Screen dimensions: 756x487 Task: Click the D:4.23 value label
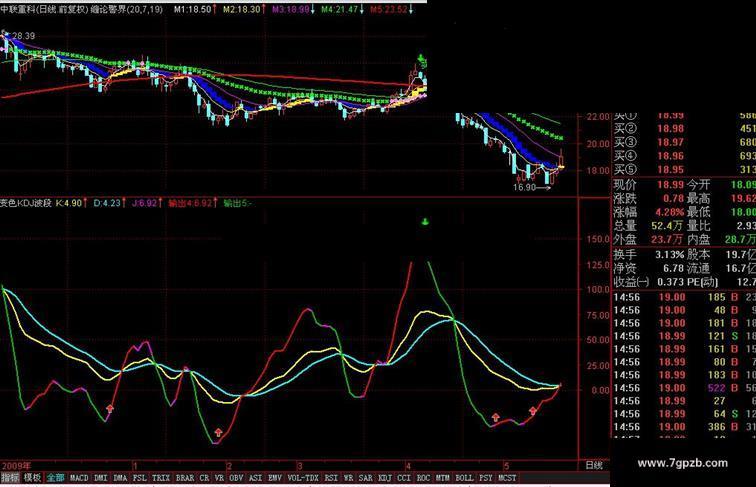107,203
